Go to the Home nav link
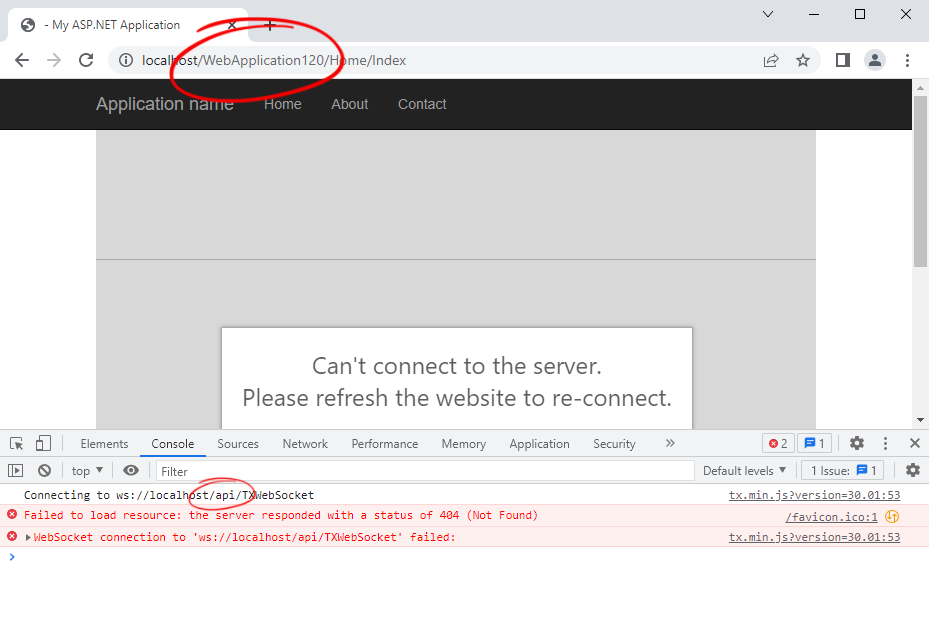The image size is (929, 642). 283,104
